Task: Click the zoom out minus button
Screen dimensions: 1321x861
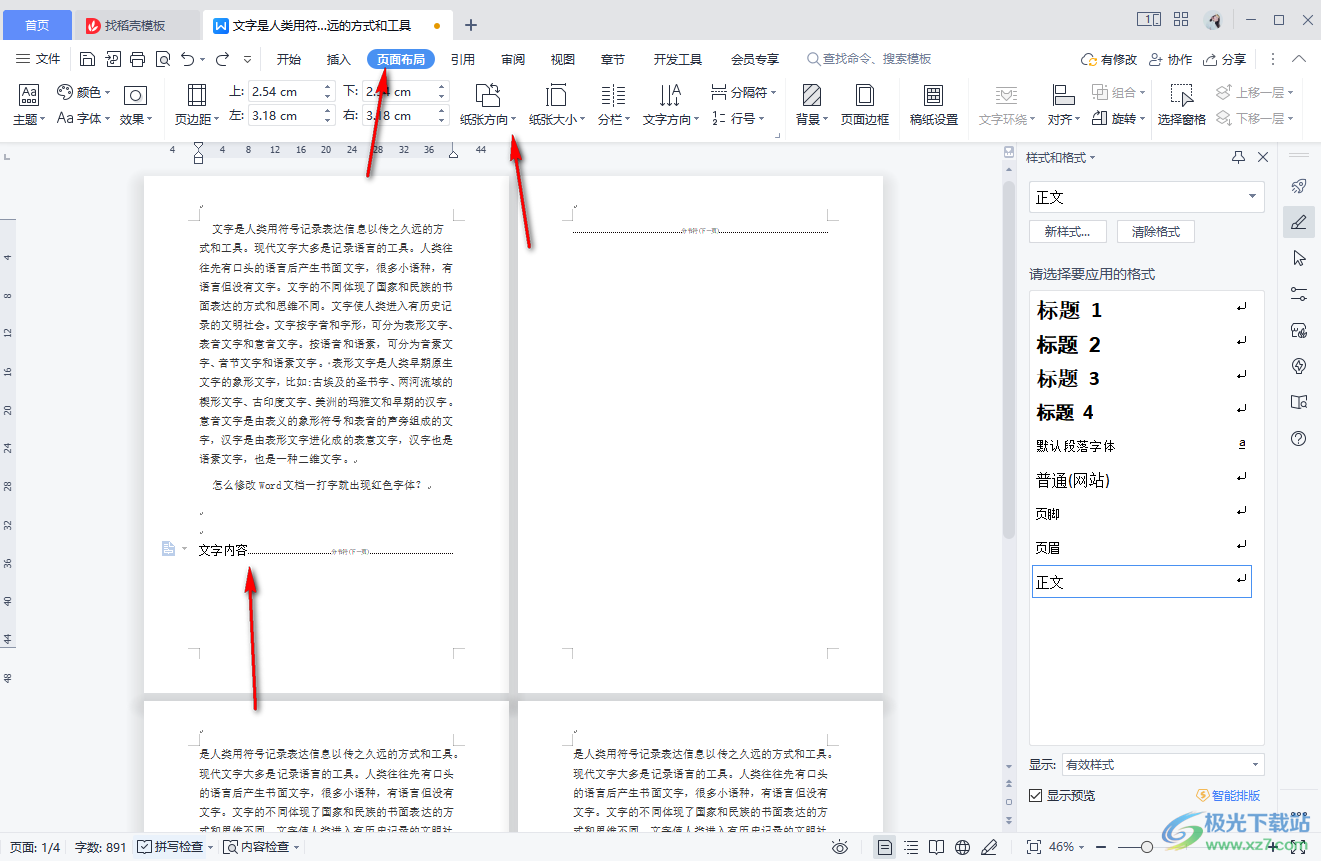Action: (x=1101, y=847)
